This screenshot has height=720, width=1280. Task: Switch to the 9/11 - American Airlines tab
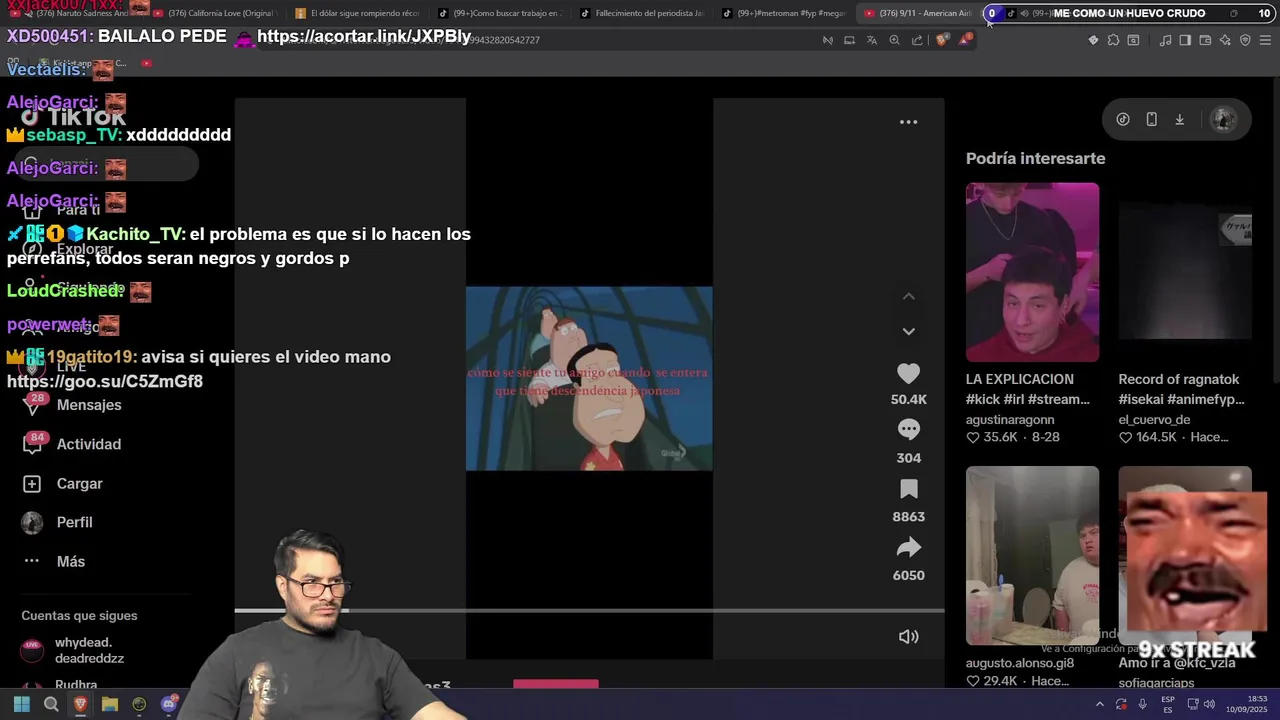[x=920, y=13]
